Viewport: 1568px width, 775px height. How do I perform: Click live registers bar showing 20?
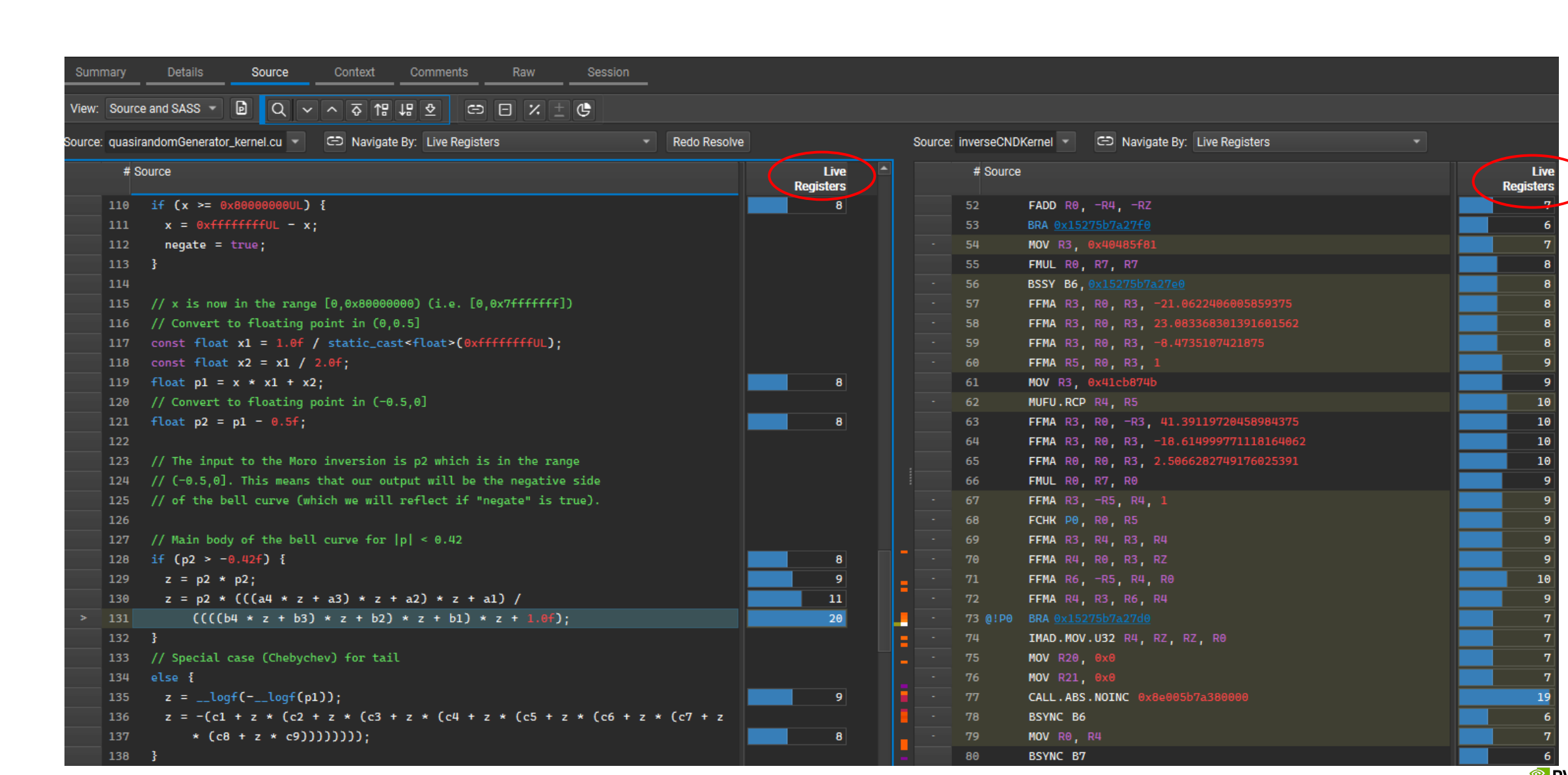tap(796, 619)
